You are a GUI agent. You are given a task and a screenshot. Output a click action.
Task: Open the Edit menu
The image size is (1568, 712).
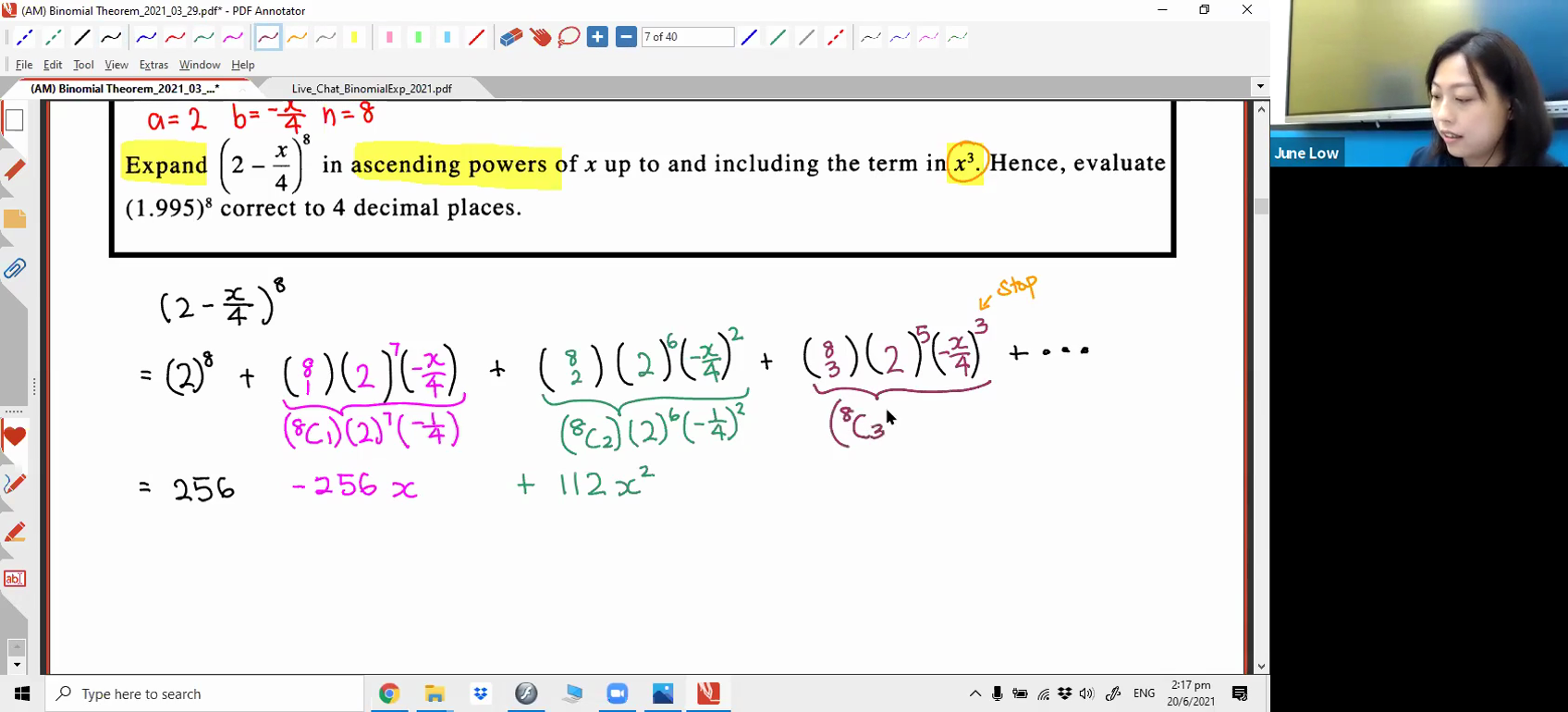coord(53,65)
